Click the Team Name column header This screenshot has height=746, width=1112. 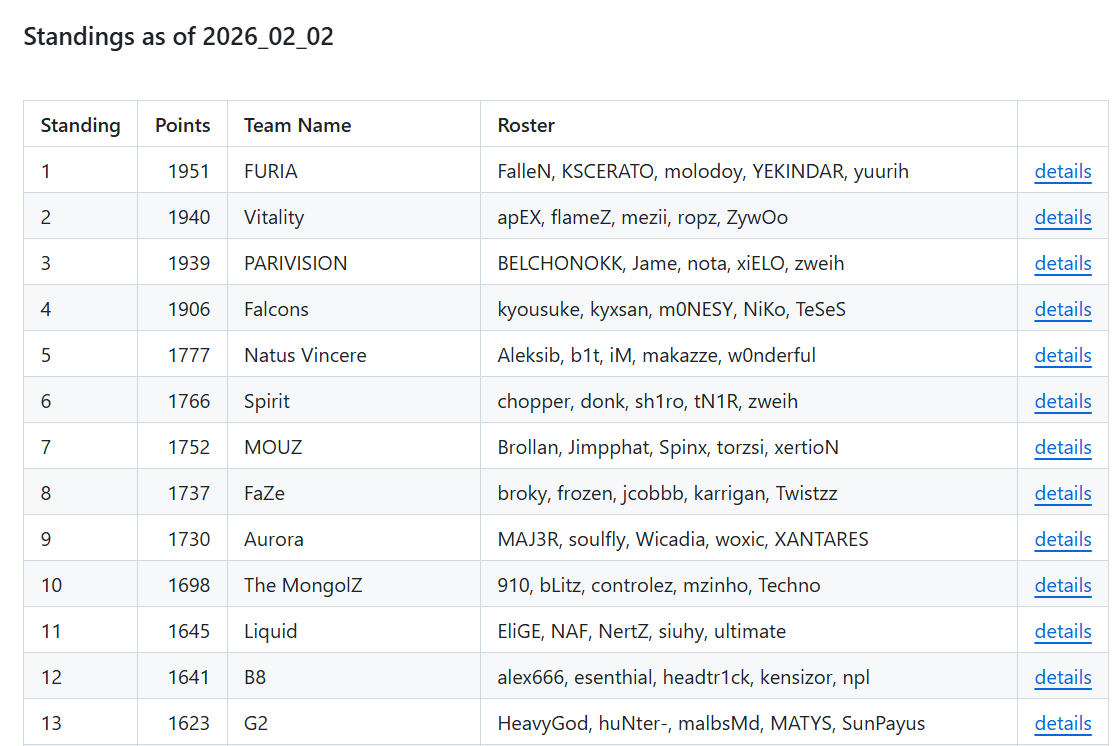click(297, 126)
